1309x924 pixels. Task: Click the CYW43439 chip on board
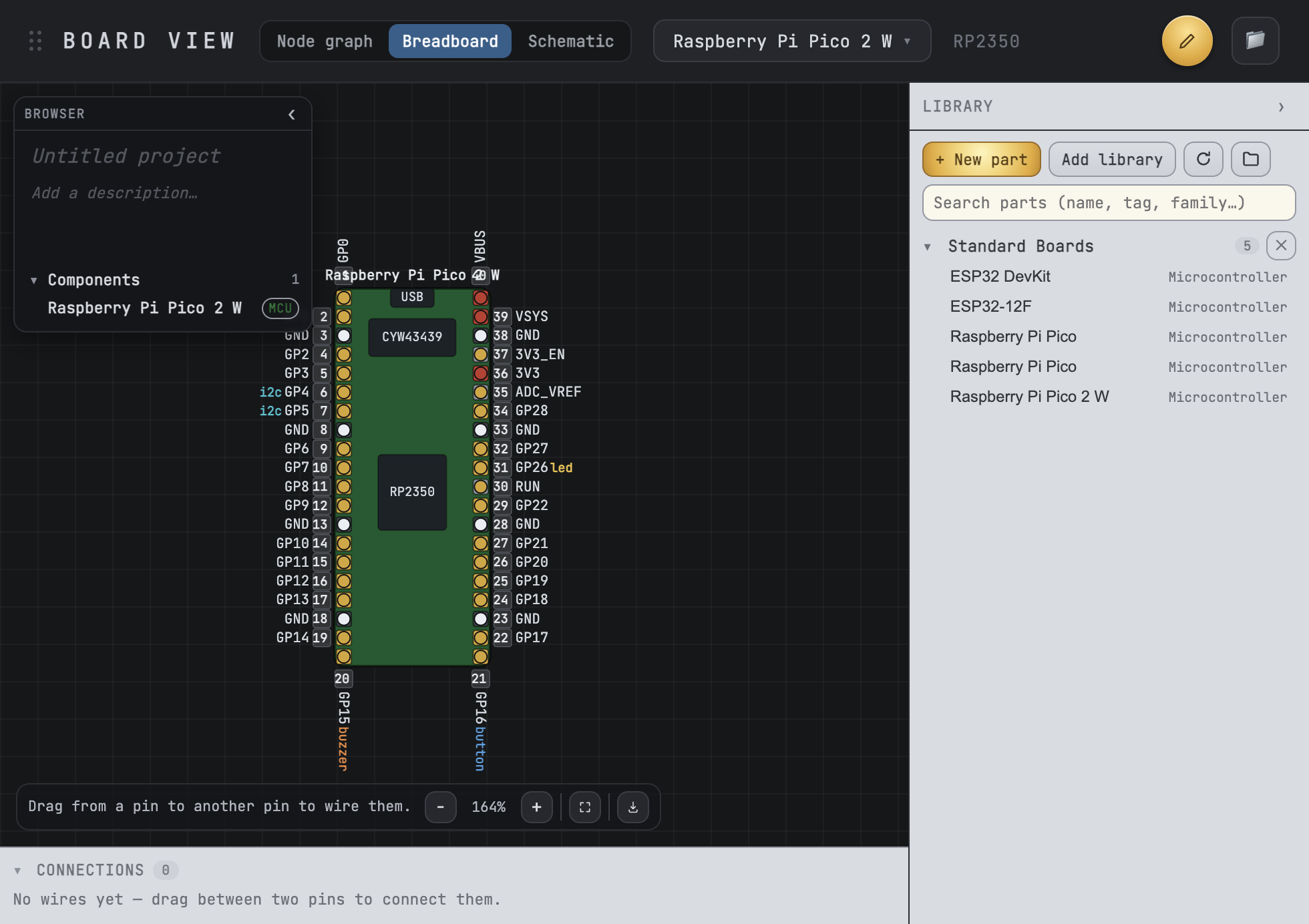(412, 337)
